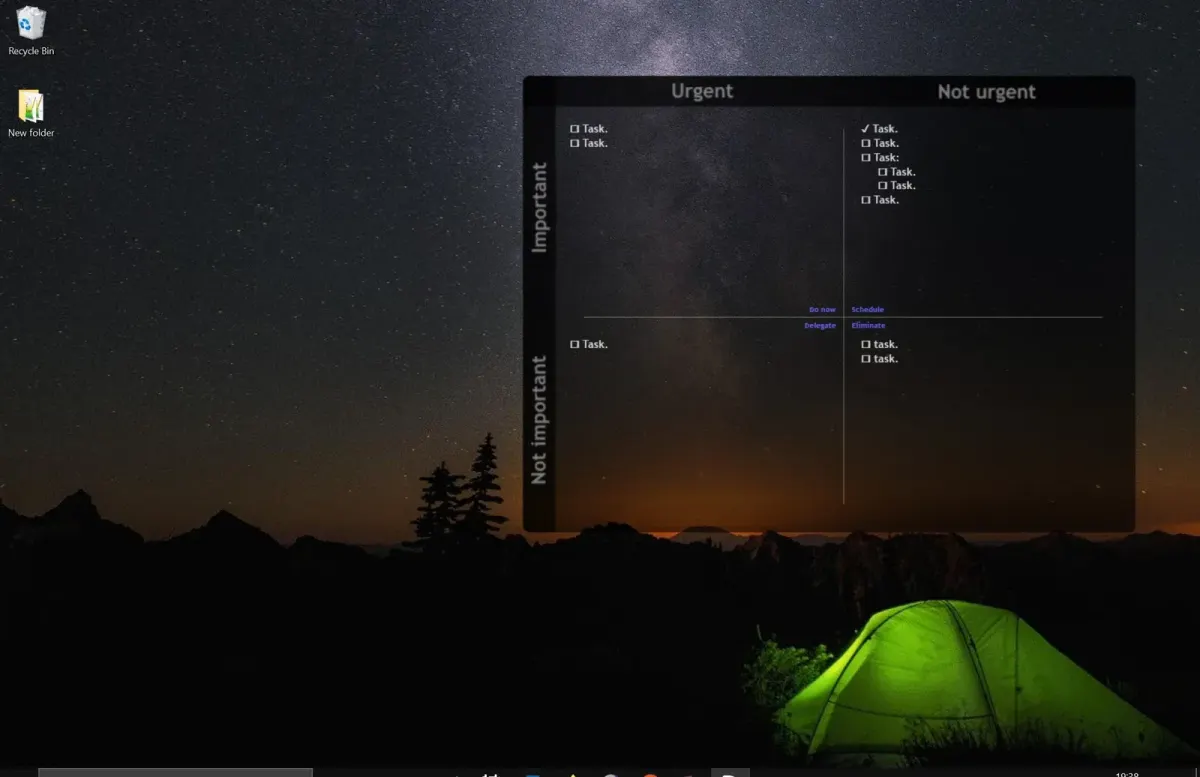Open the Recycle Bin desktop icon

[31, 31]
